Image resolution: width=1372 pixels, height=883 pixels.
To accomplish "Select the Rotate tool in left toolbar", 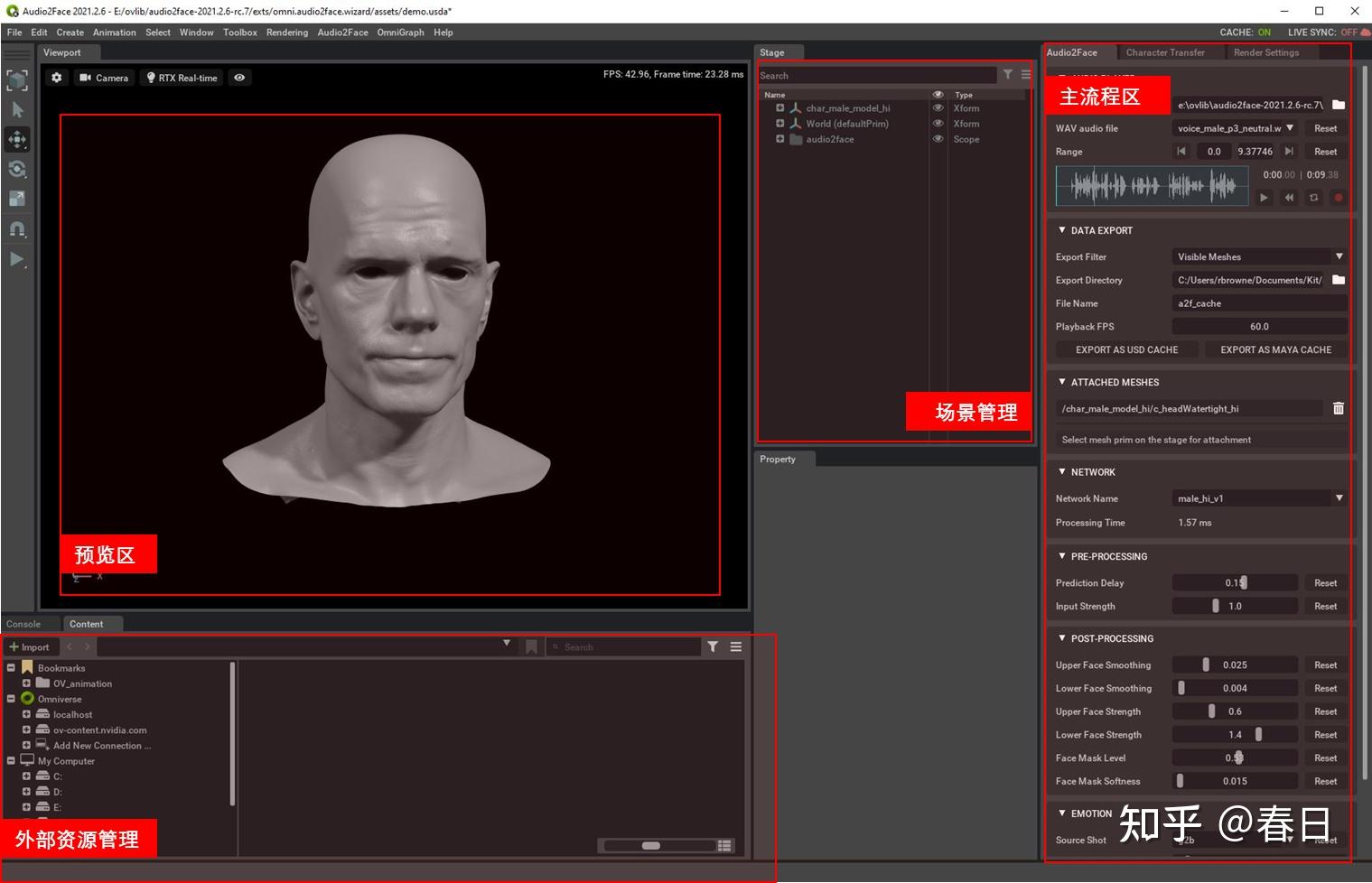I will coord(17,169).
